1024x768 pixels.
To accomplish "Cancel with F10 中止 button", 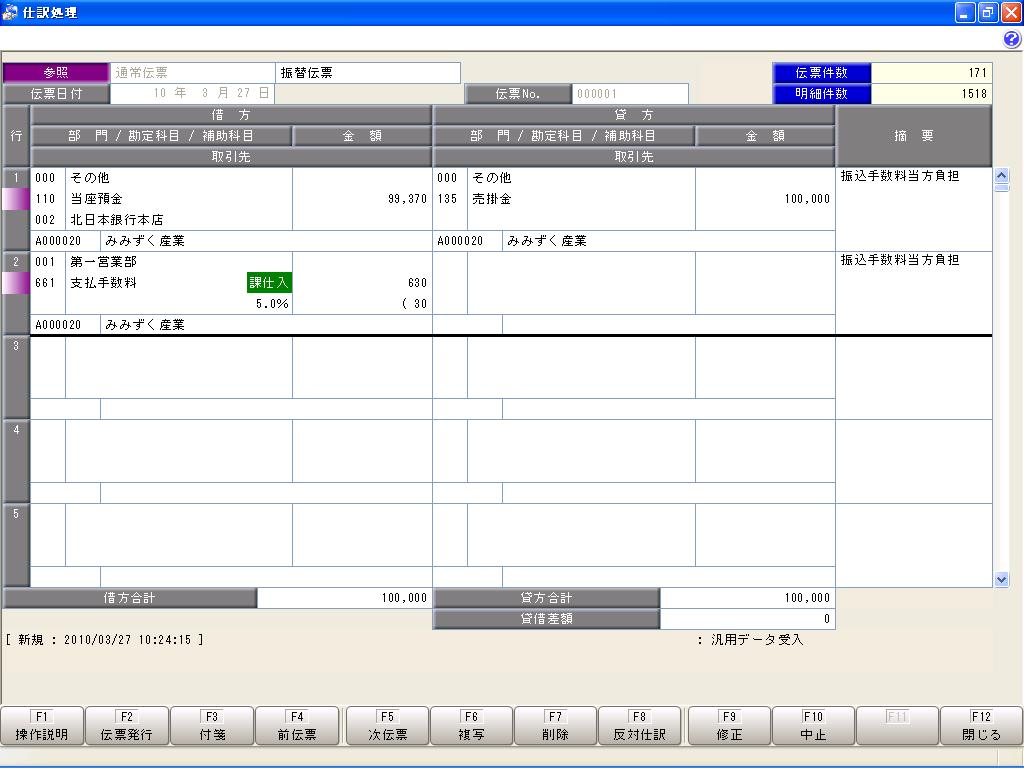I will pyautogui.click(x=813, y=726).
